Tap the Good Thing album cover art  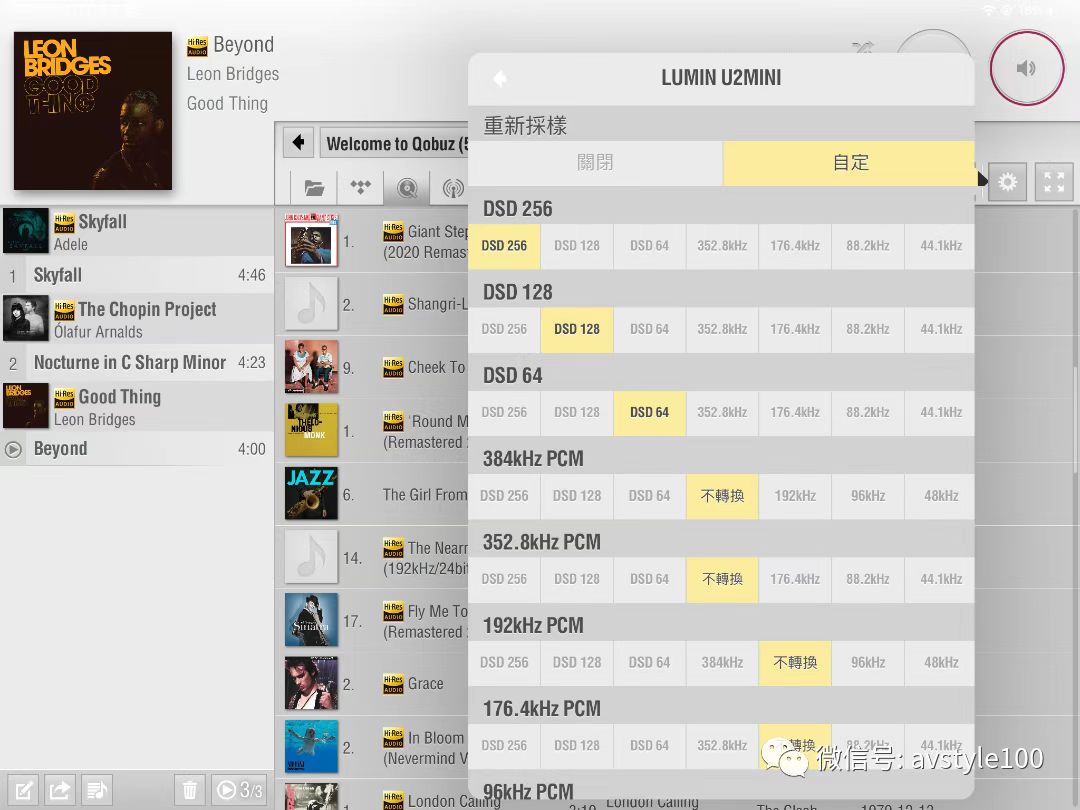pos(93,111)
